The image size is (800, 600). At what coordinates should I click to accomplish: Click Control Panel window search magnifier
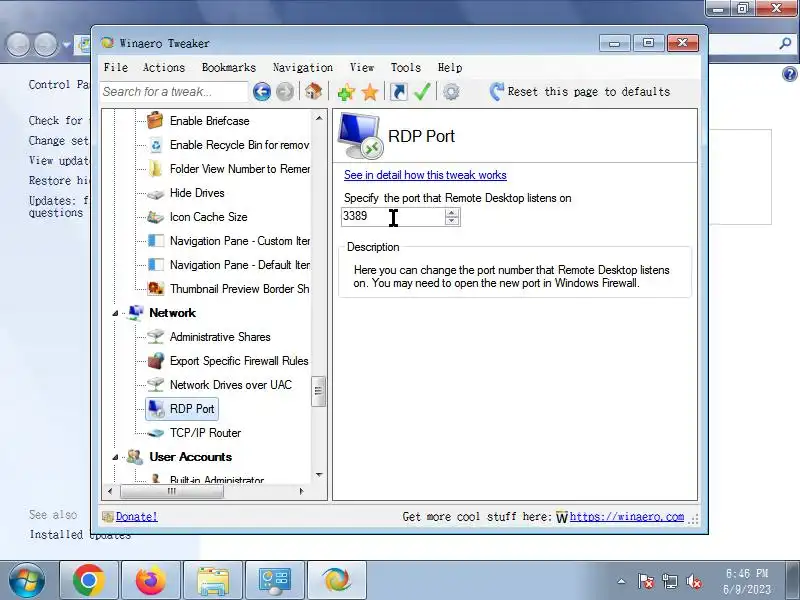tap(785, 44)
